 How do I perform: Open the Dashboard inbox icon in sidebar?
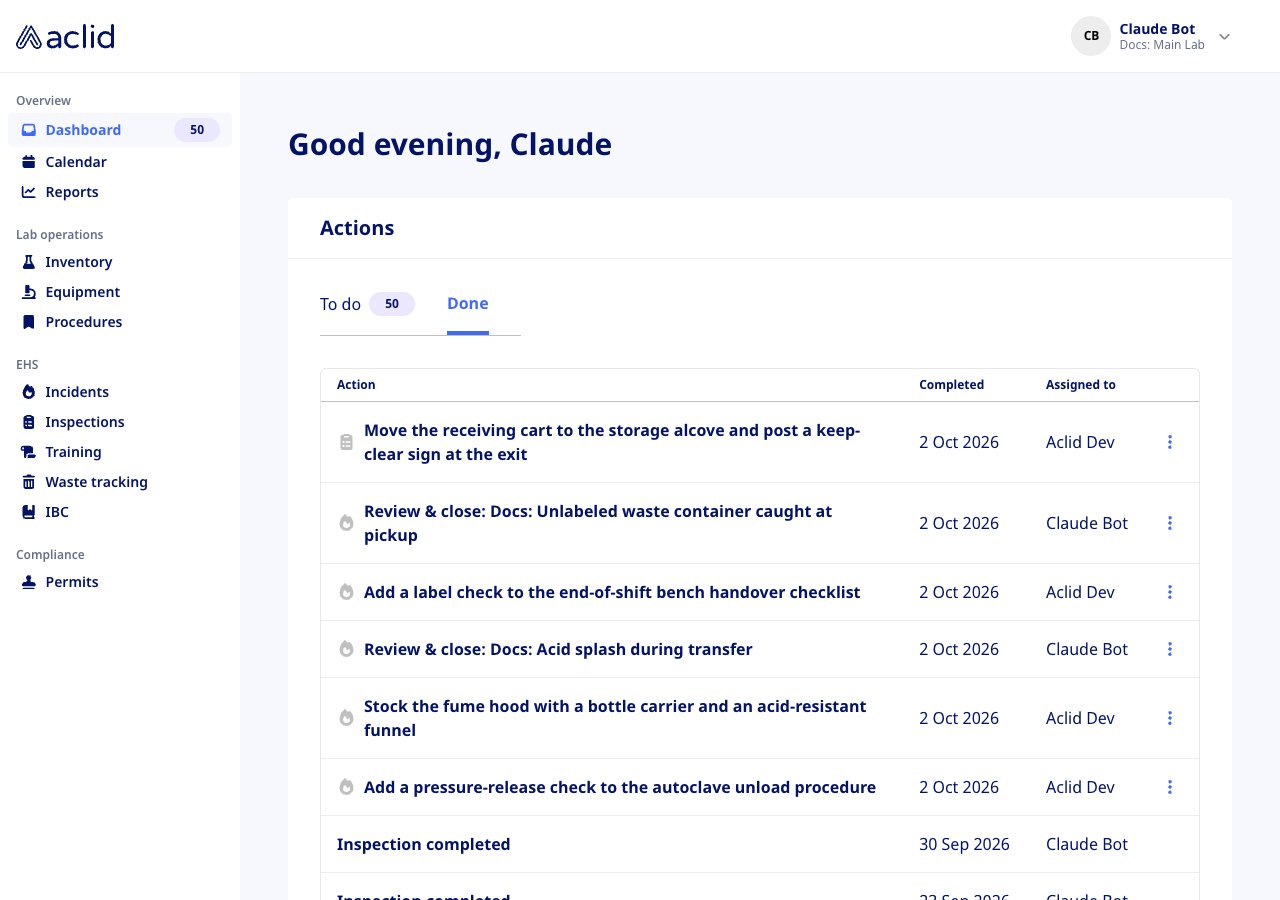tap(29, 130)
